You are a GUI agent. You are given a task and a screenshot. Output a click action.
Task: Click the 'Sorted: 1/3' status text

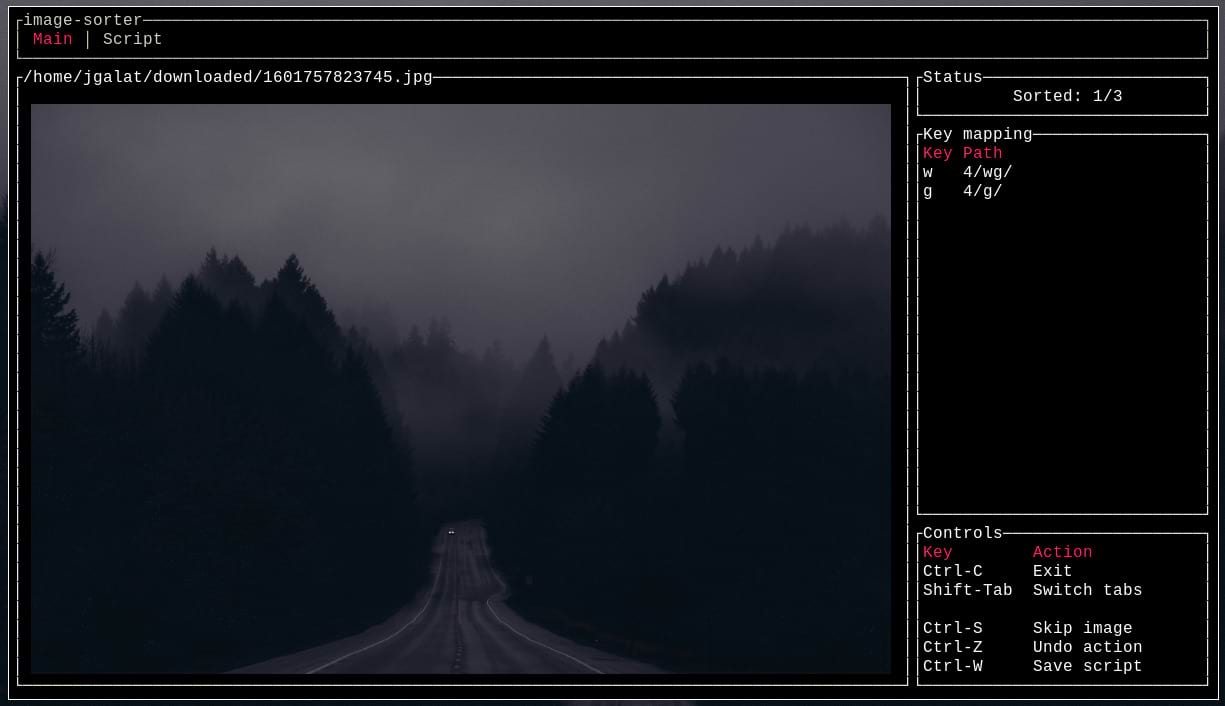pyautogui.click(x=1067, y=96)
